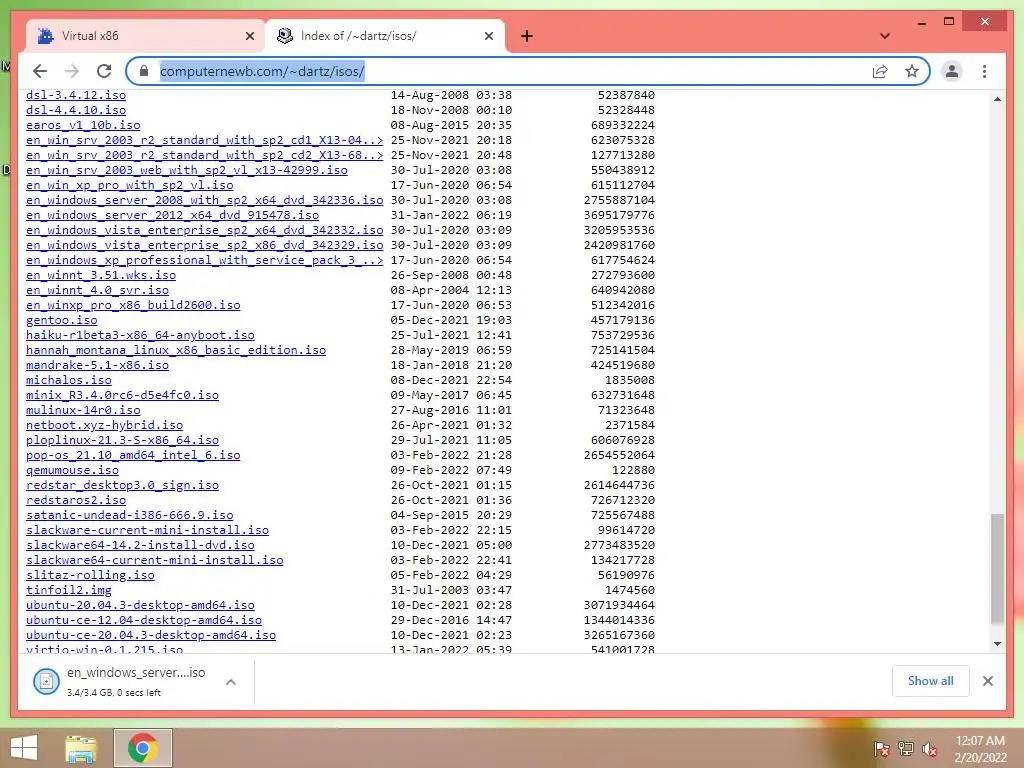Go back with the browser back arrow
Image resolution: width=1024 pixels, height=768 pixels.
pyautogui.click(x=40, y=71)
